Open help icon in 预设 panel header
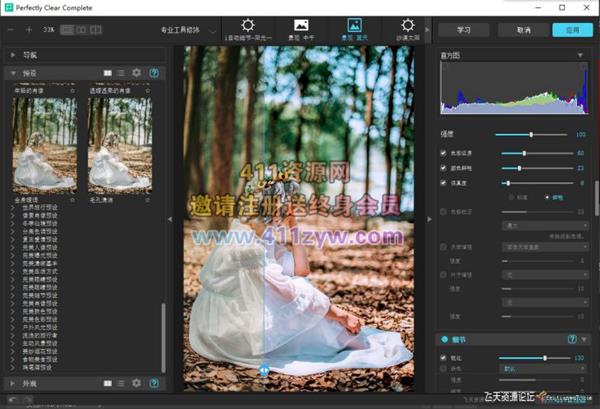This screenshot has height=409, width=600. click(x=154, y=73)
